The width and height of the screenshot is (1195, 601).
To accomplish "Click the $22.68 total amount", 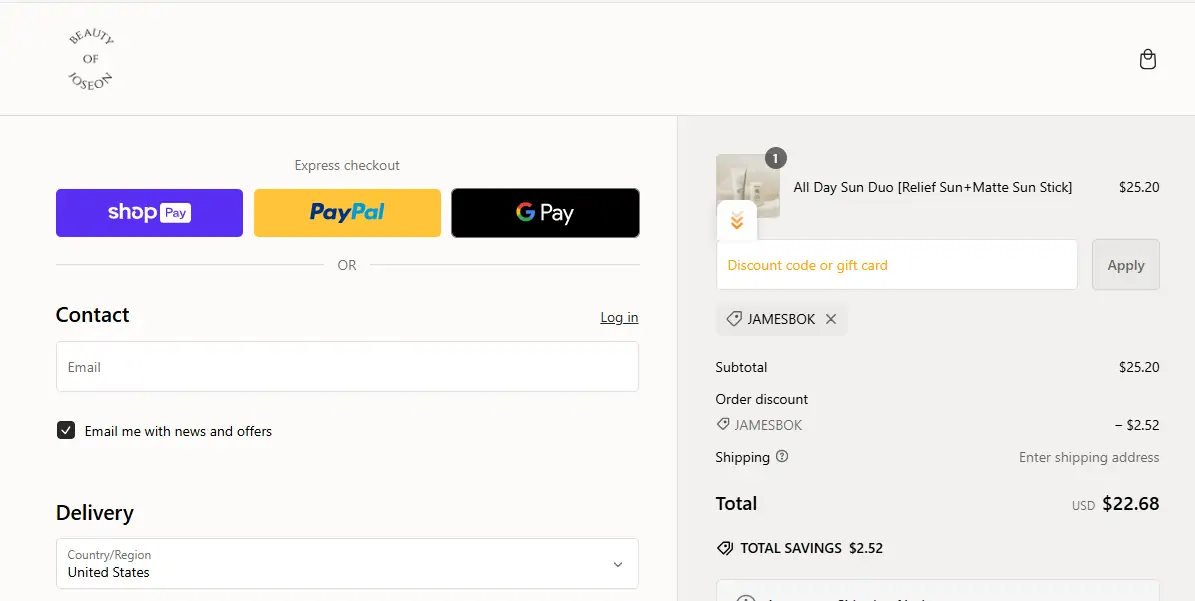I will coord(1130,504).
